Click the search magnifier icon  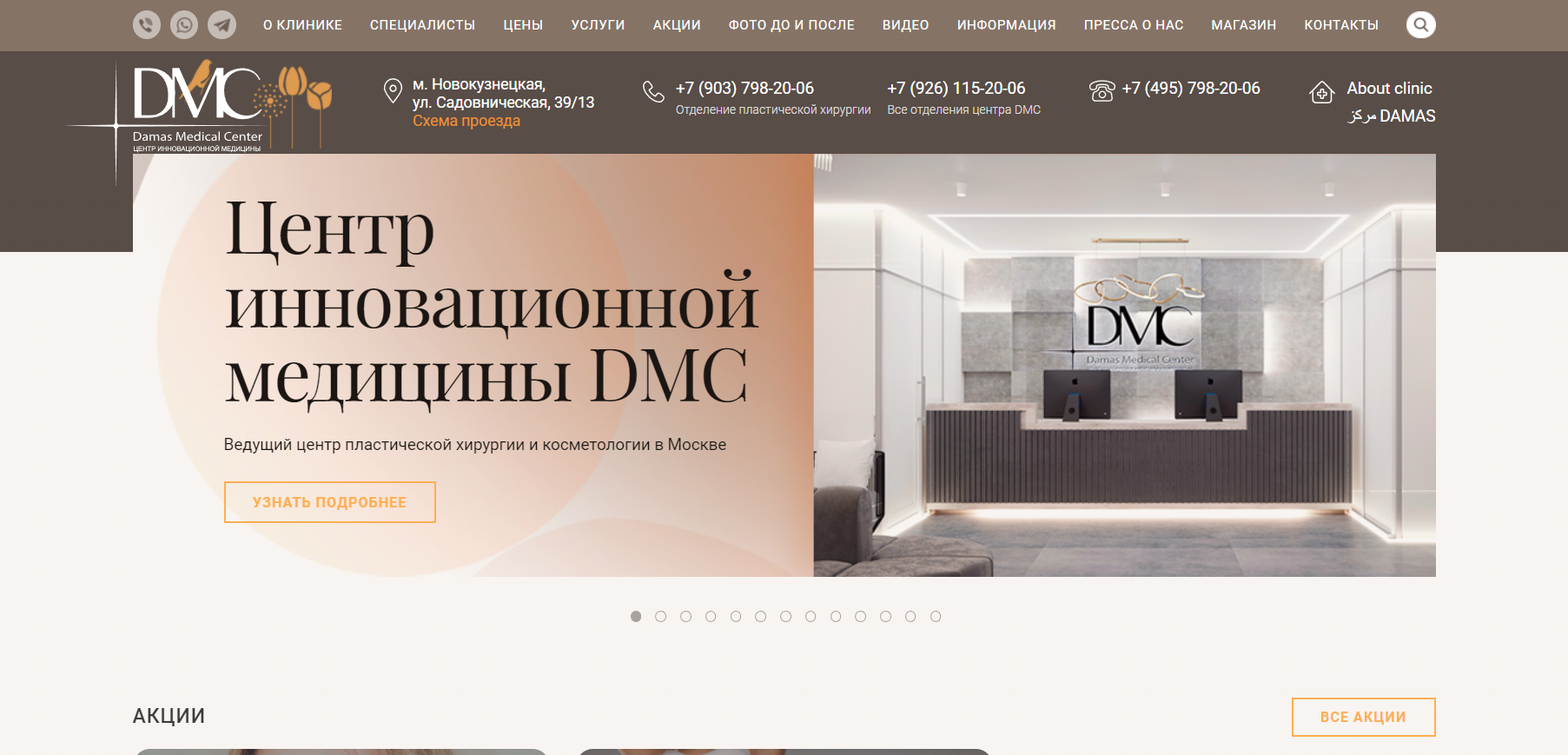tap(1420, 24)
